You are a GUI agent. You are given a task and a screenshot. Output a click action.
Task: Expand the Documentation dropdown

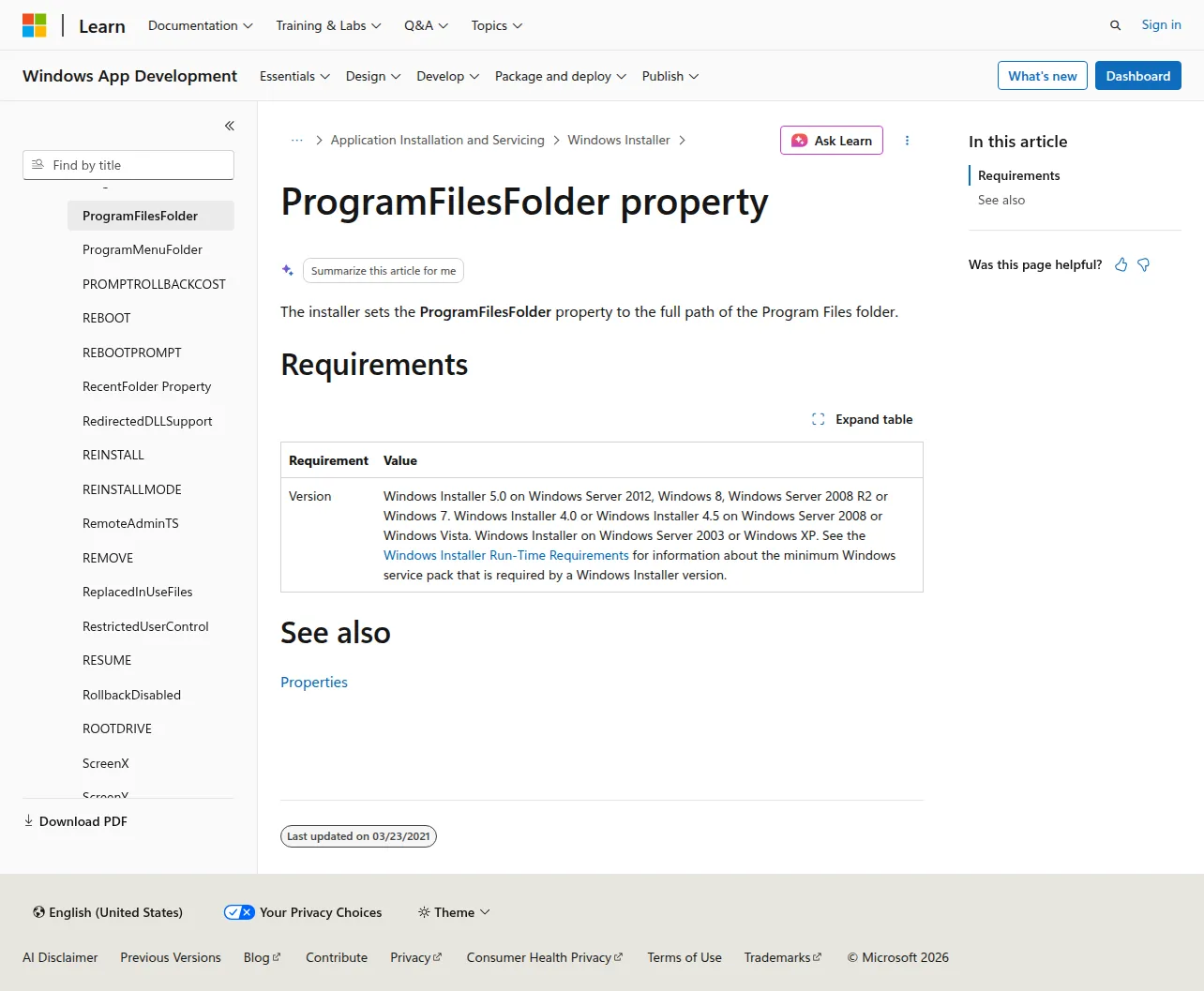[201, 25]
